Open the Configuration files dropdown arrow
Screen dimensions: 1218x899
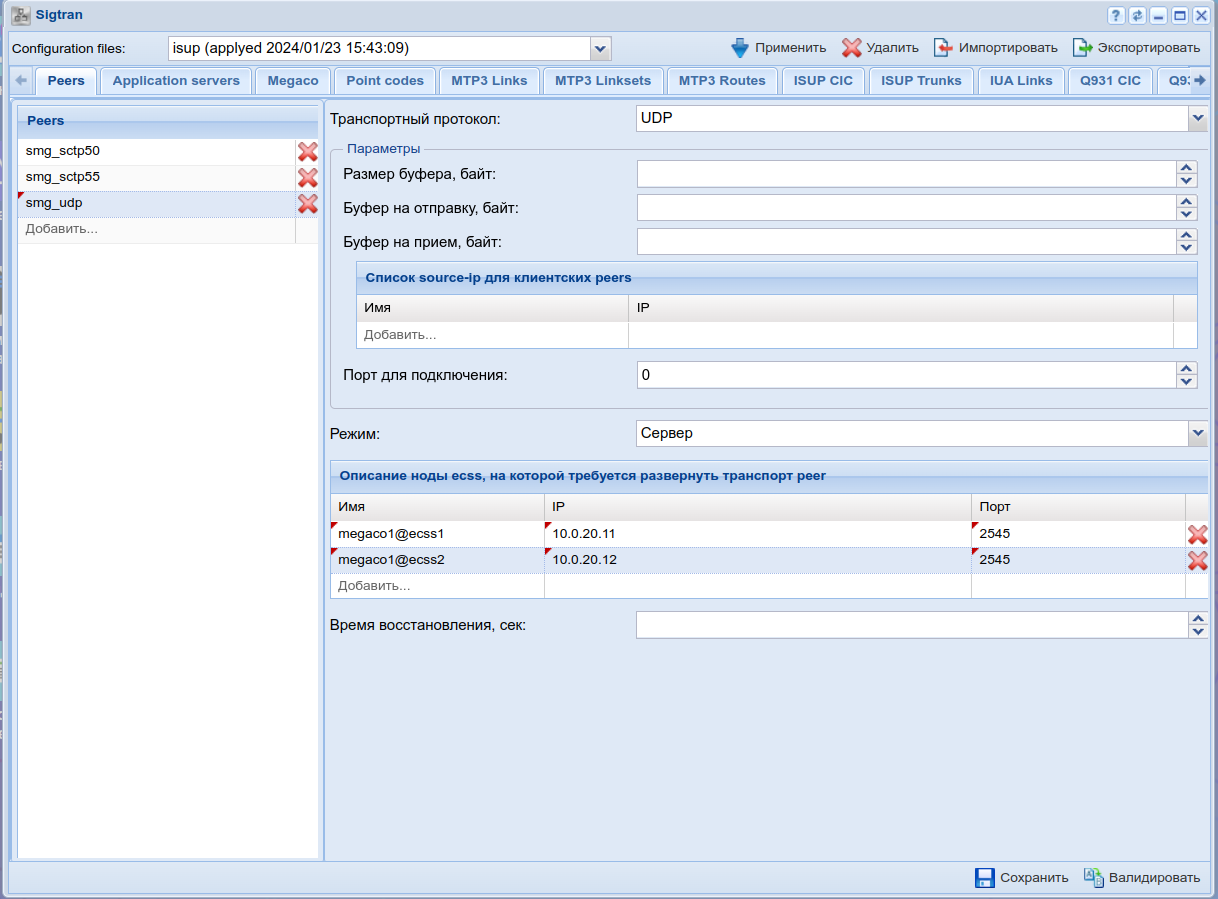[x=600, y=48]
